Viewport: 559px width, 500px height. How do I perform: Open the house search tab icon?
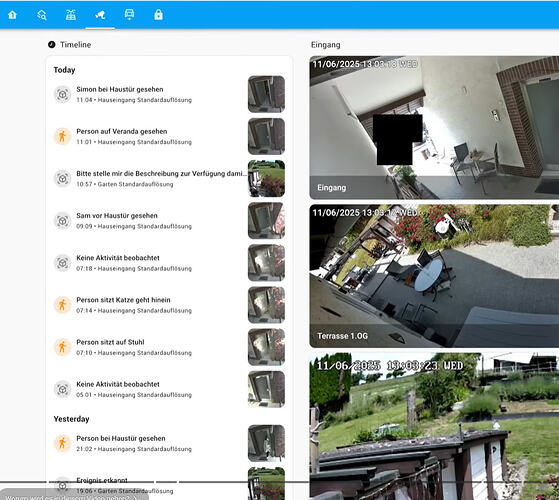(x=42, y=15)
